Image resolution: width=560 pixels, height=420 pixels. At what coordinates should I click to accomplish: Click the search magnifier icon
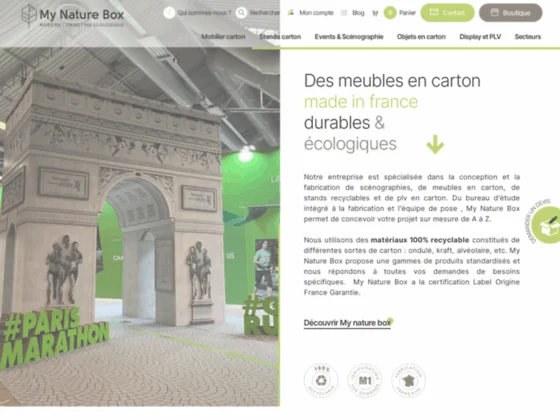(241, 13)
